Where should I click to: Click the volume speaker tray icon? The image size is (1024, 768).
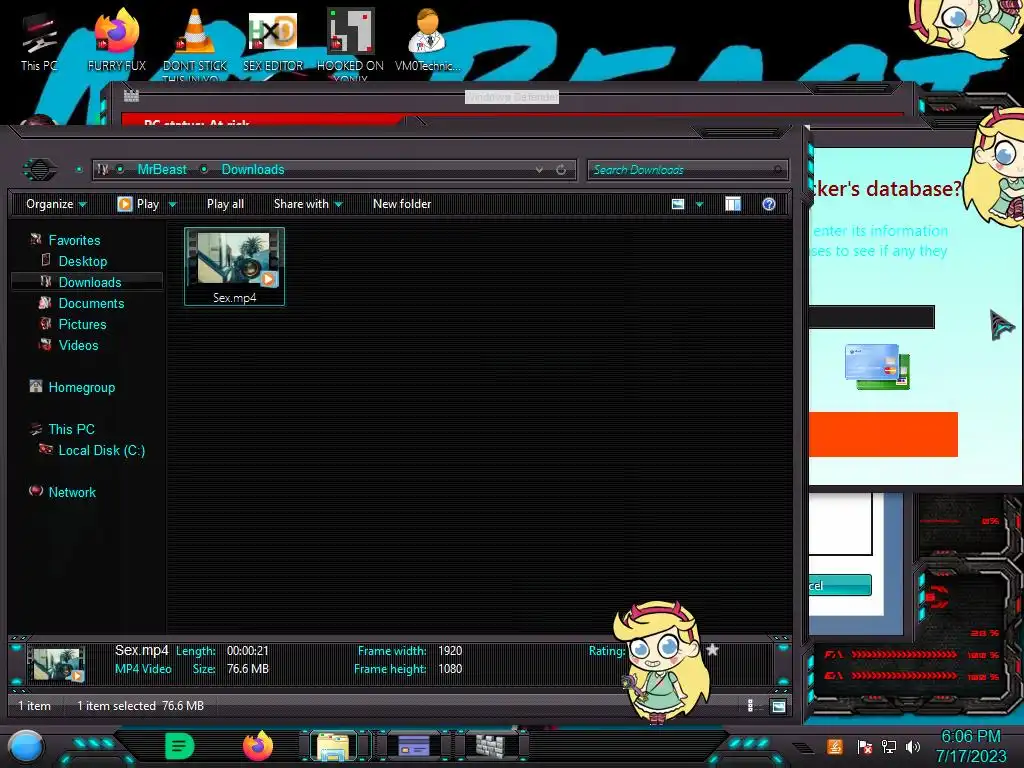click(x=913, y=747)
